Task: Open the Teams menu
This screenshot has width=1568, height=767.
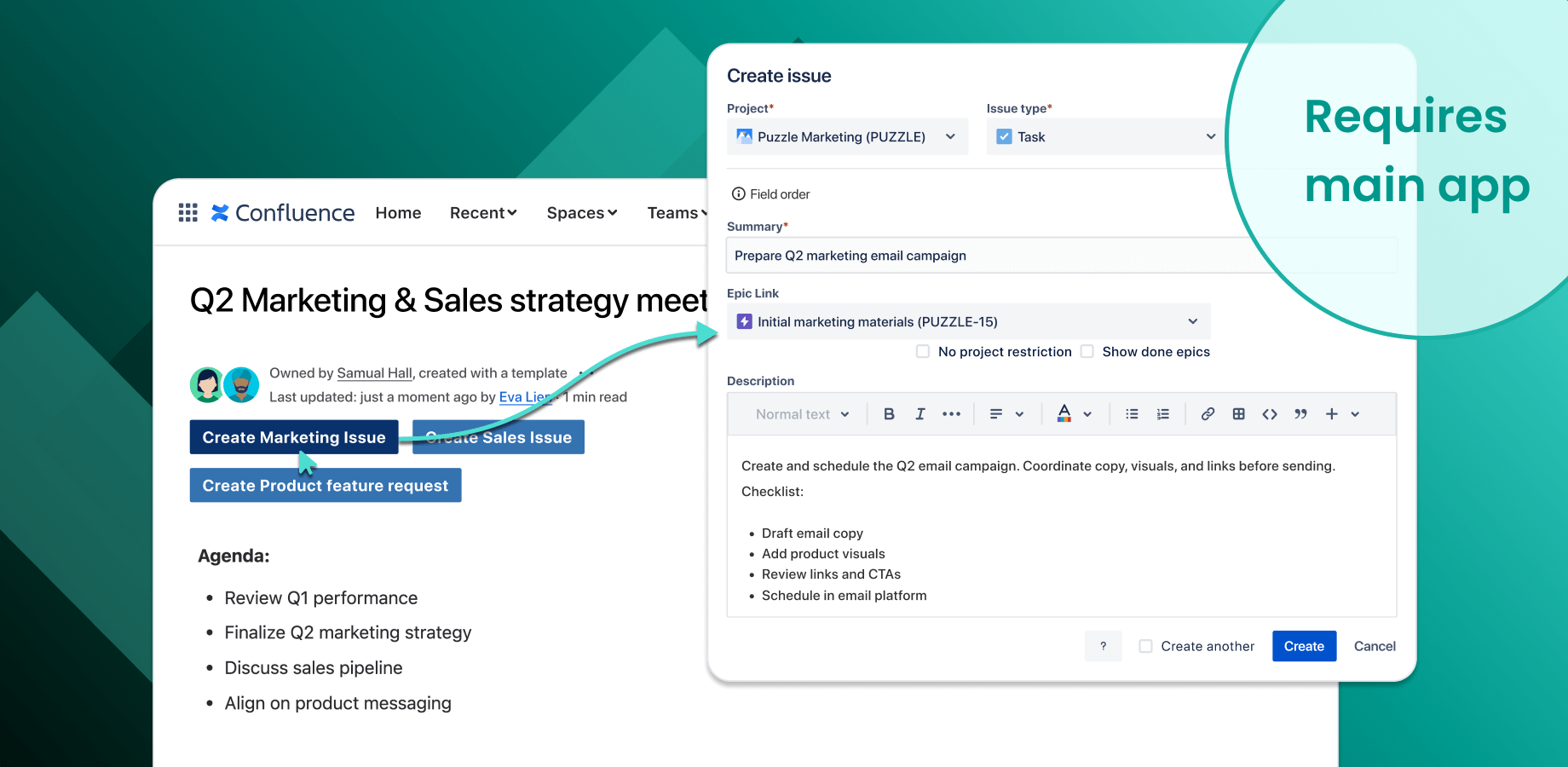Action: click(677, 213)
